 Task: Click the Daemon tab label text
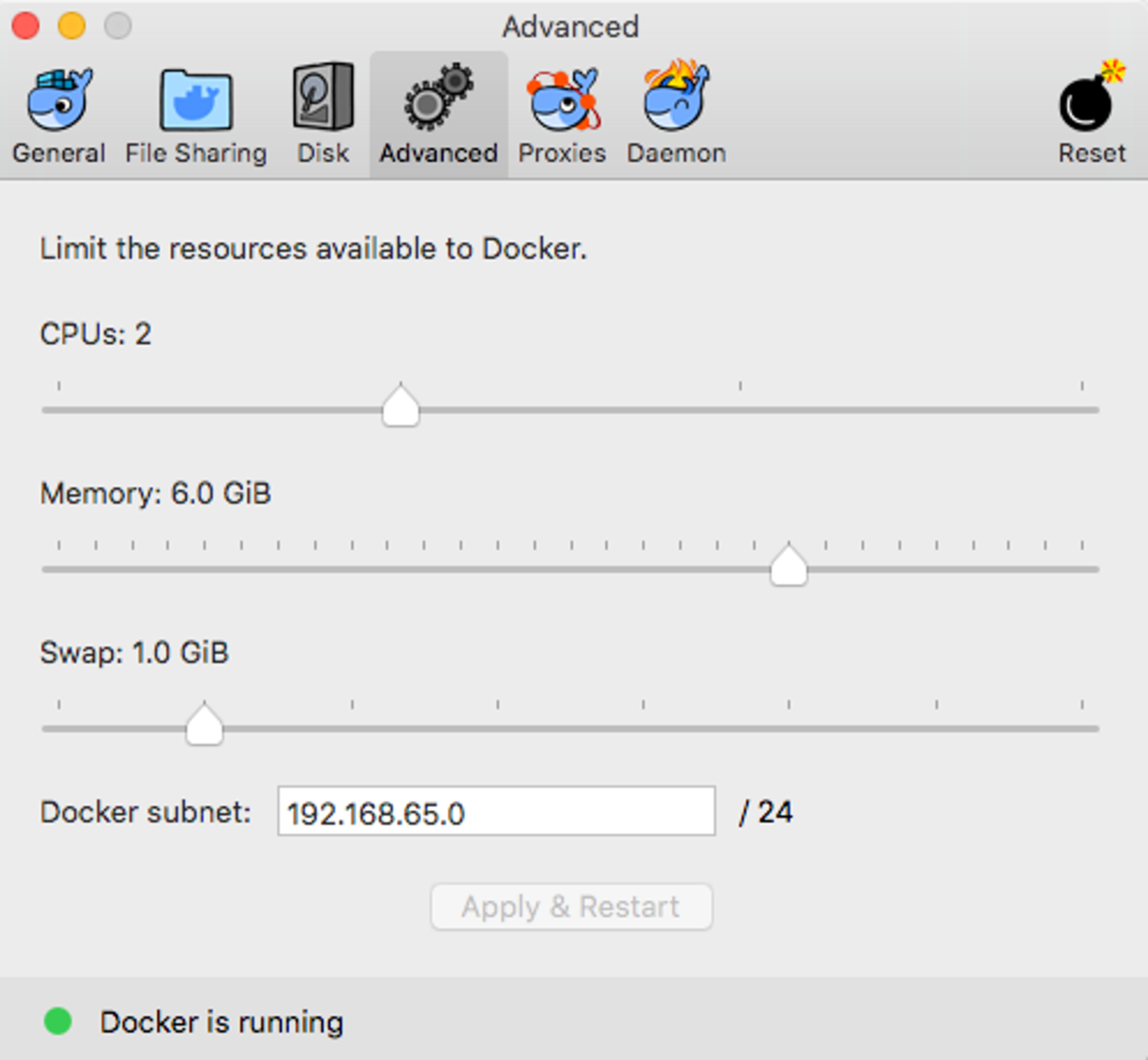[676, 153]
